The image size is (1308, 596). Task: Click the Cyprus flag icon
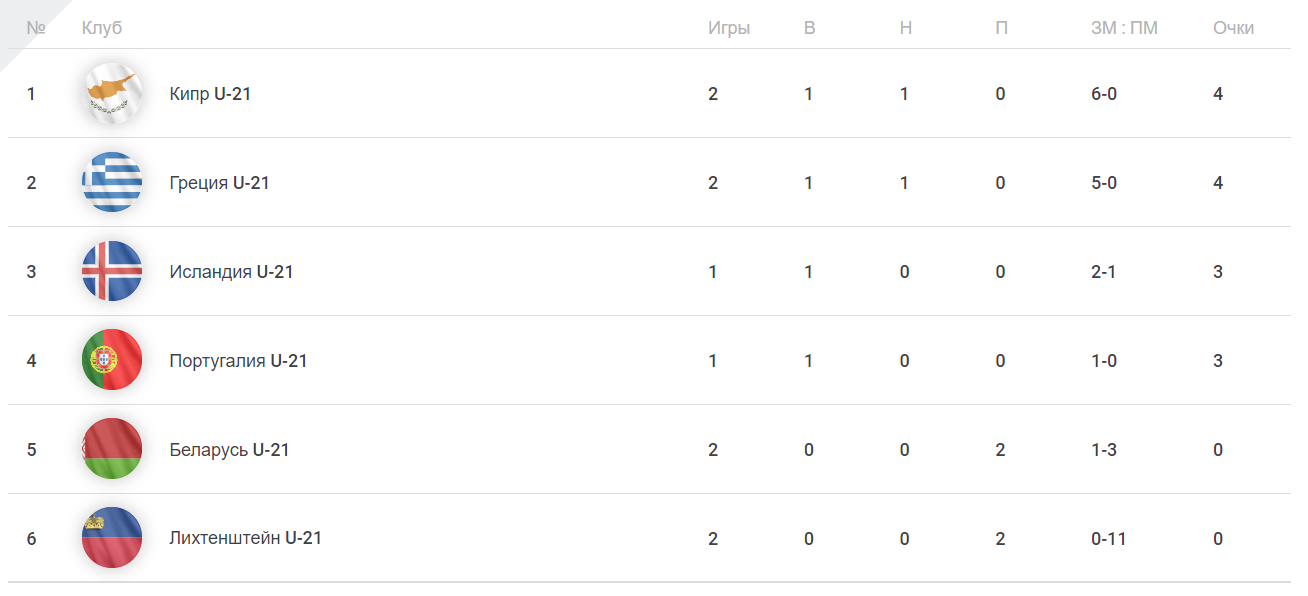click(112, 94)
